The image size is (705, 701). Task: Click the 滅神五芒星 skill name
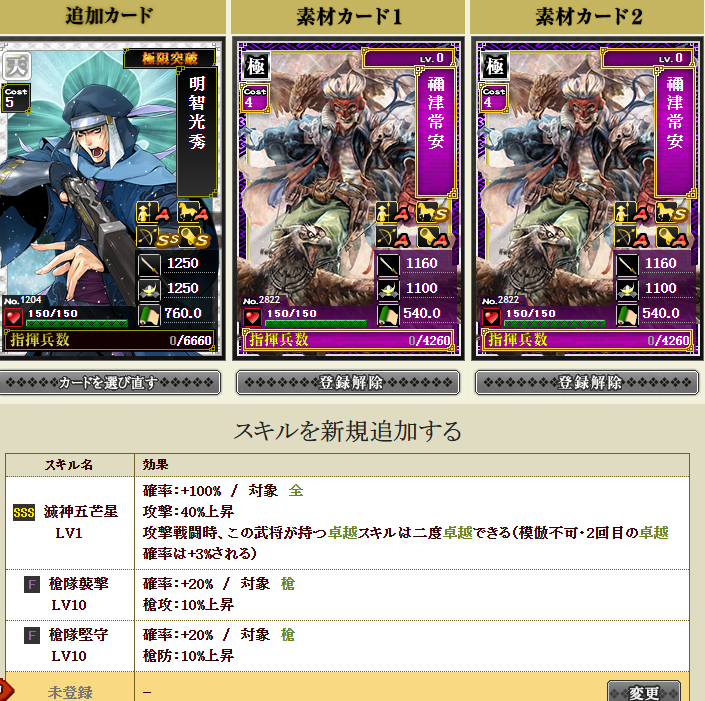[x=80, y=512]
